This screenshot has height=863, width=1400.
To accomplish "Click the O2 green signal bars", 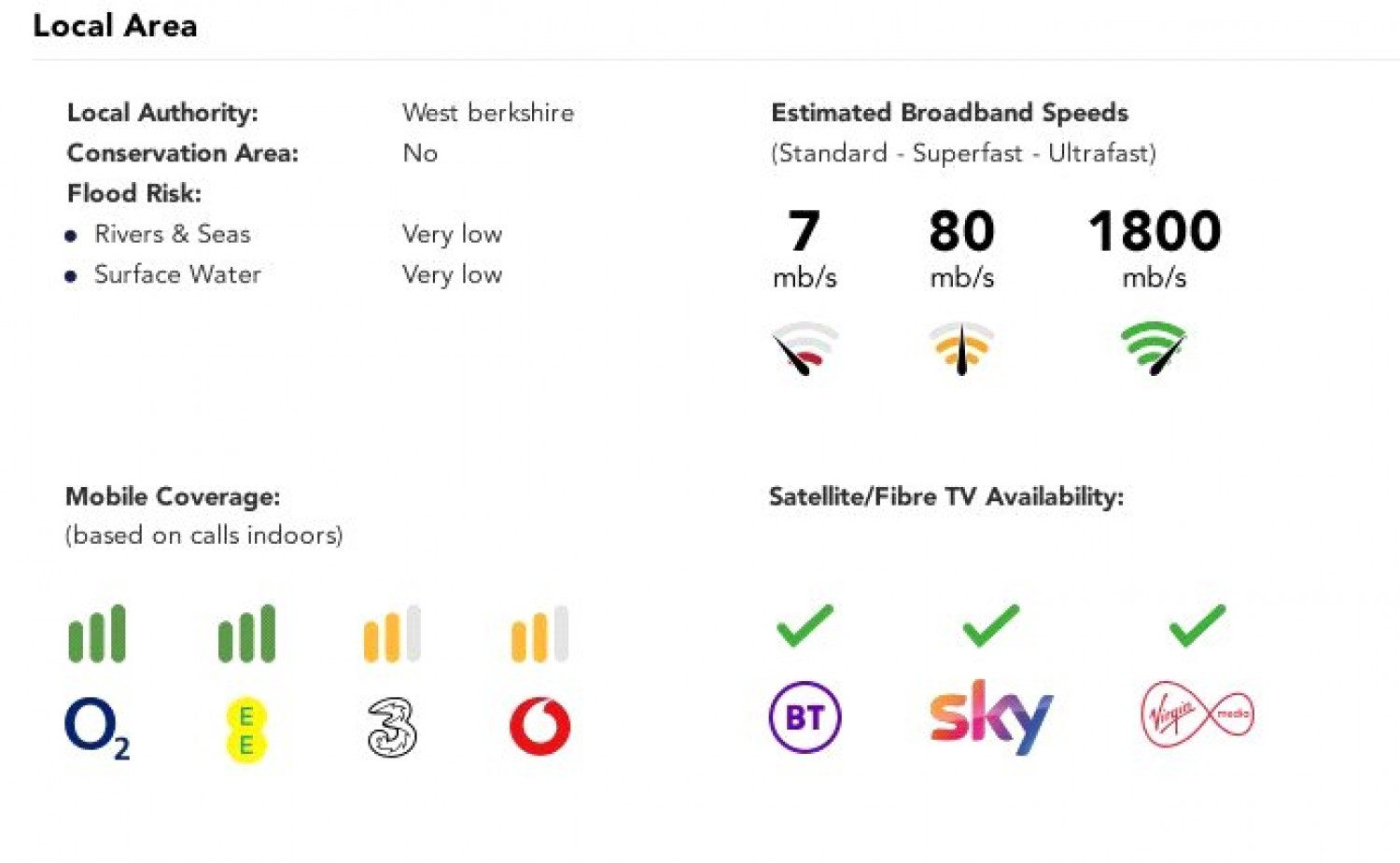I will click(97, 634).
